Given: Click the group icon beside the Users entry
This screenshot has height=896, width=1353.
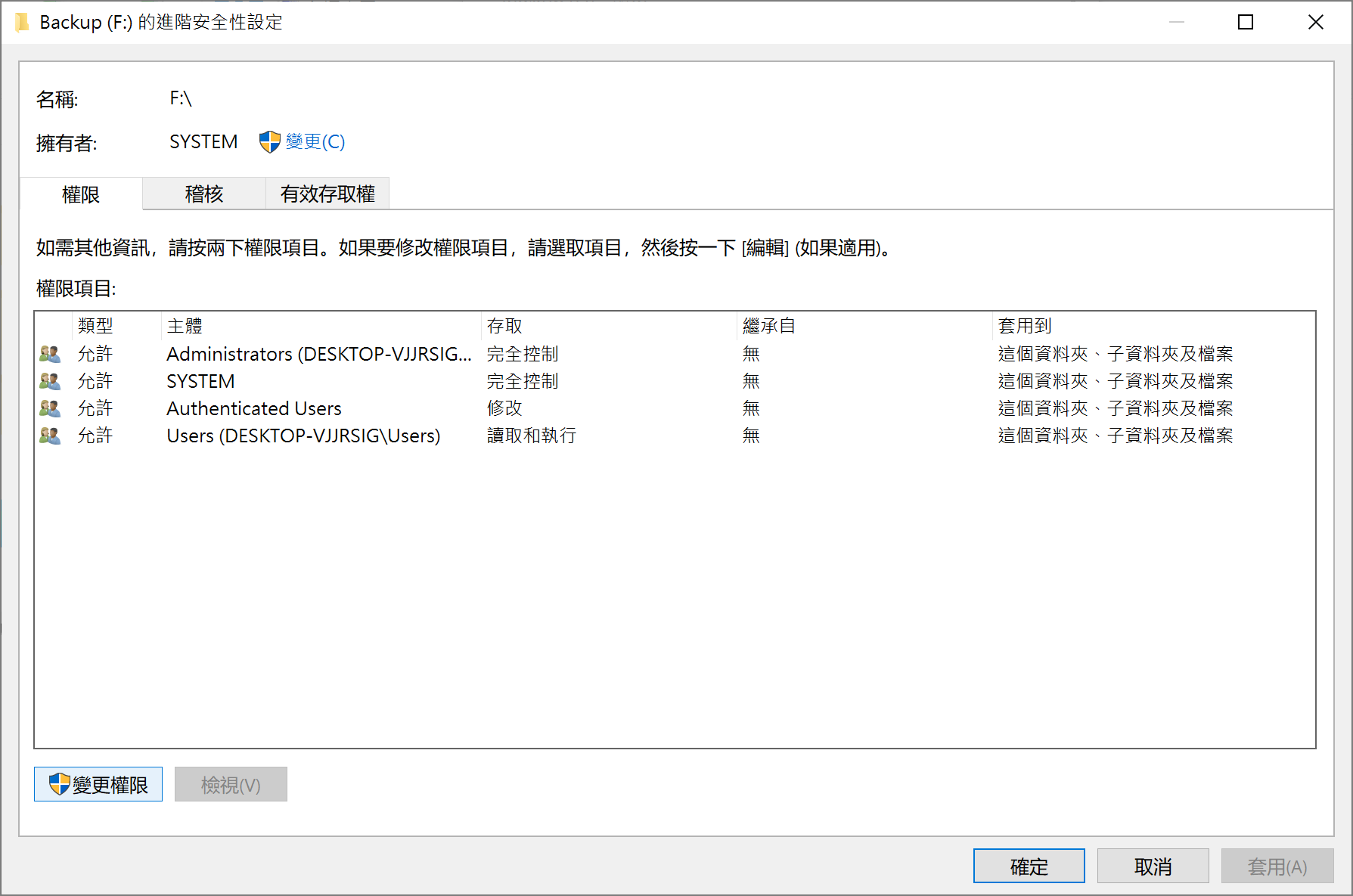Looking at the screenshot, I should click(x=50, y=436).
